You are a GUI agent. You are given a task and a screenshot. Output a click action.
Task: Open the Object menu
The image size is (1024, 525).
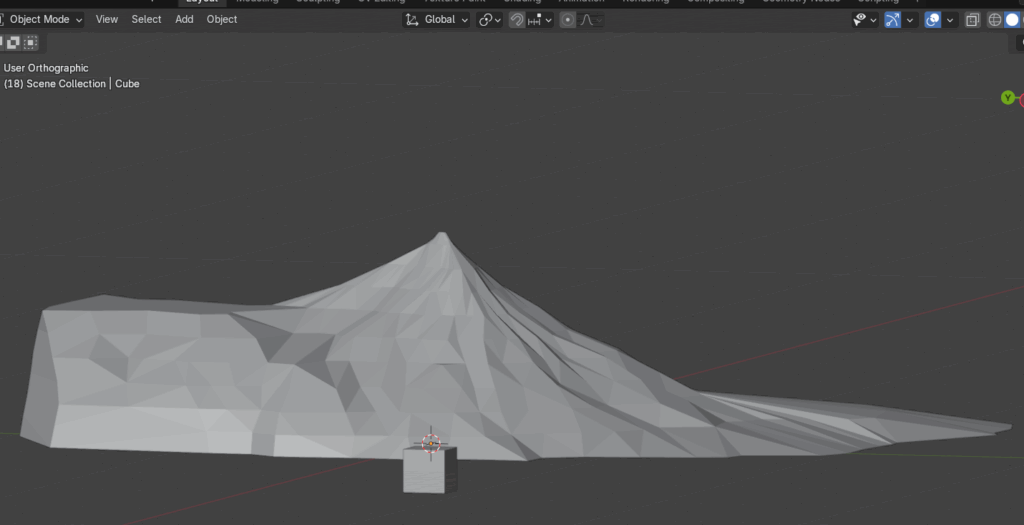coord(222,19)
